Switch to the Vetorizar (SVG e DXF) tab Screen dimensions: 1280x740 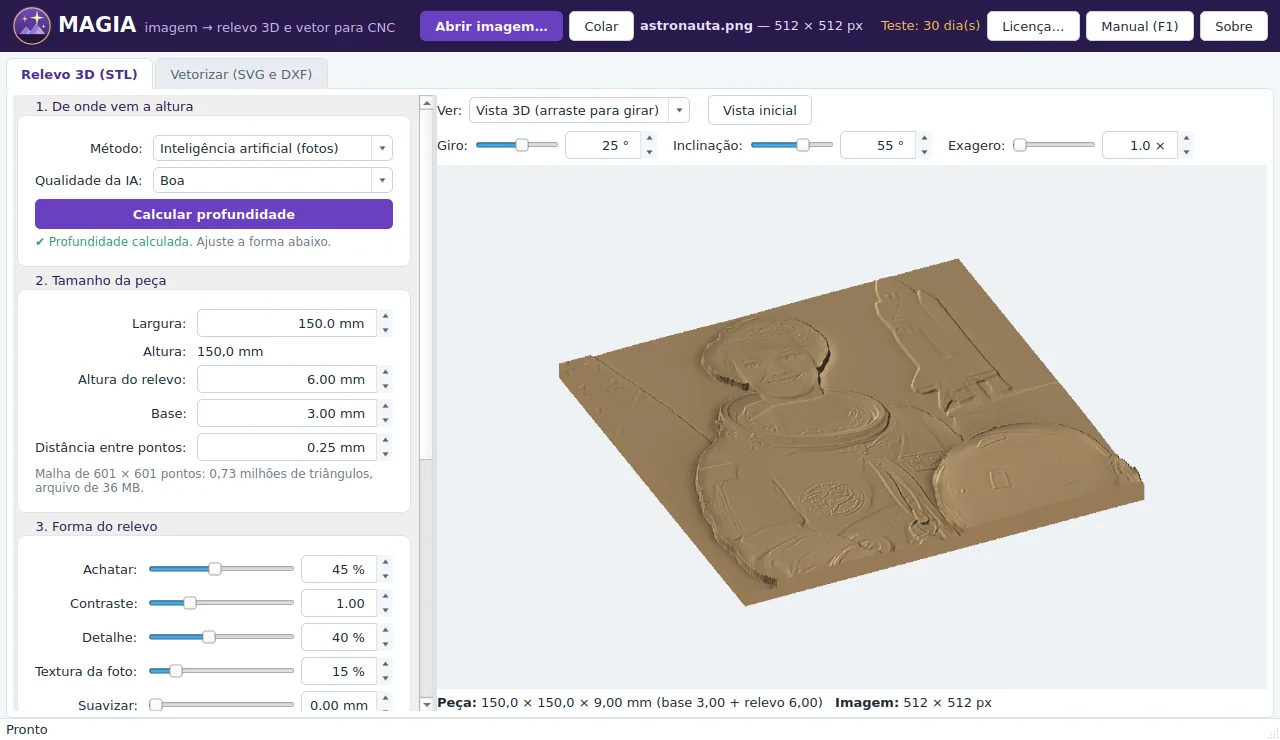click(x=241, y=74)
